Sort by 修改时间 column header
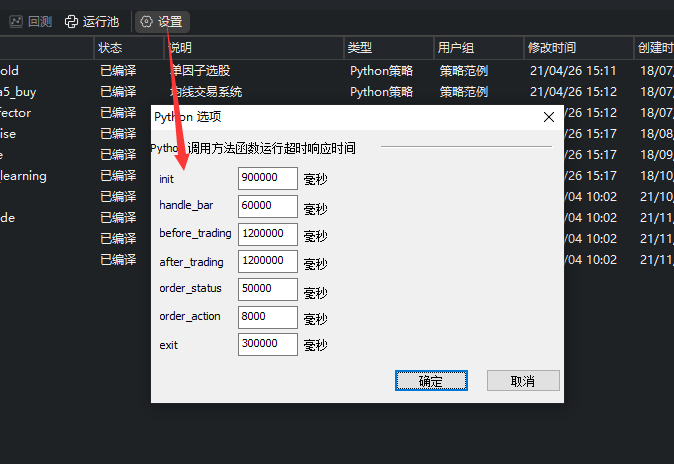Viewport: 674px width, 464px height. (578, 48)
